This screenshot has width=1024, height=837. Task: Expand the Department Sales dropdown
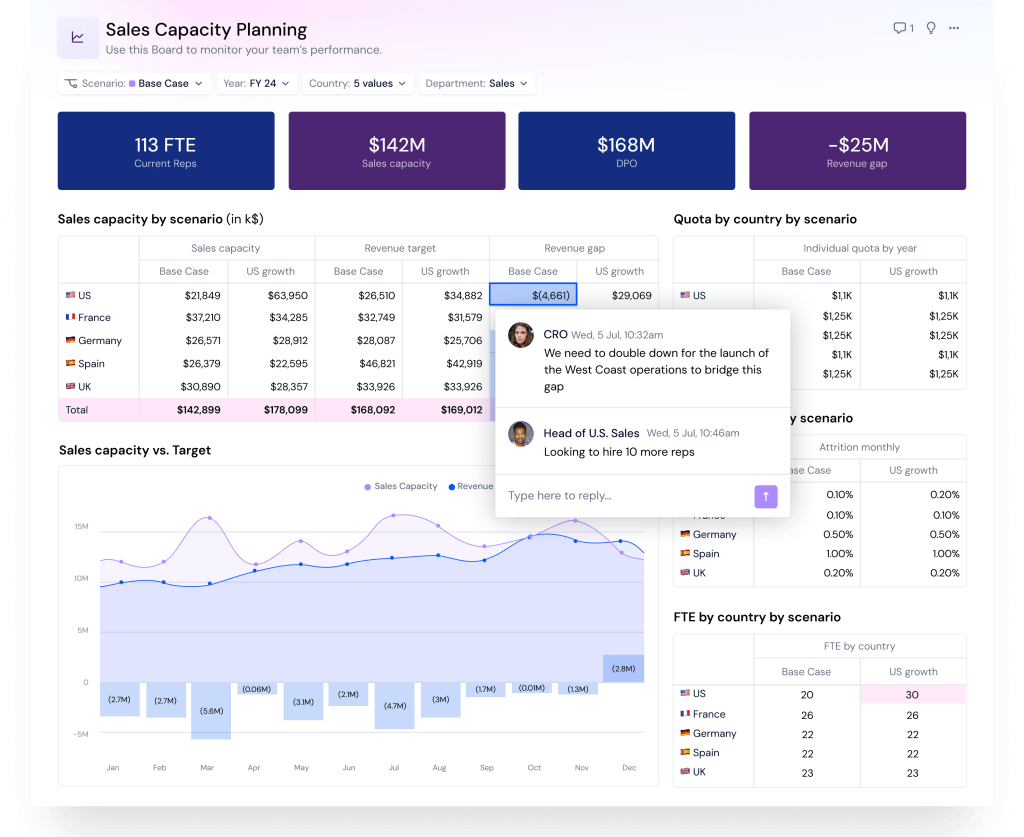[476, 84]
